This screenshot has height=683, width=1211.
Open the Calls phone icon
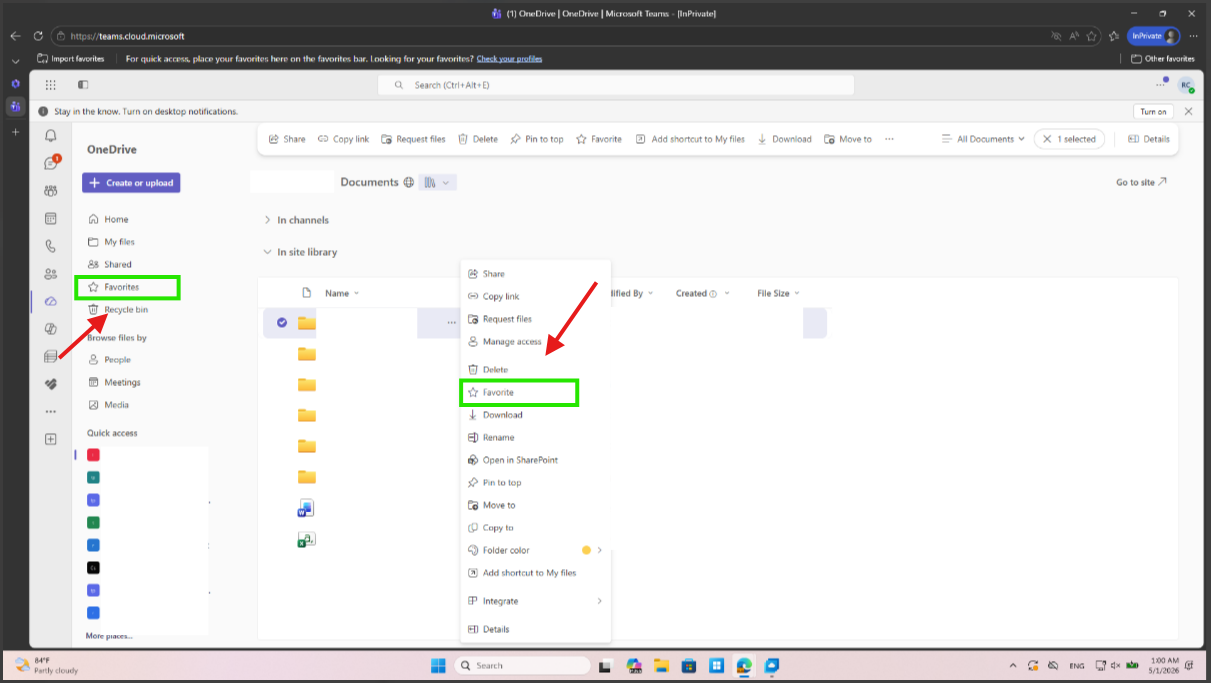tap(51, 245)
